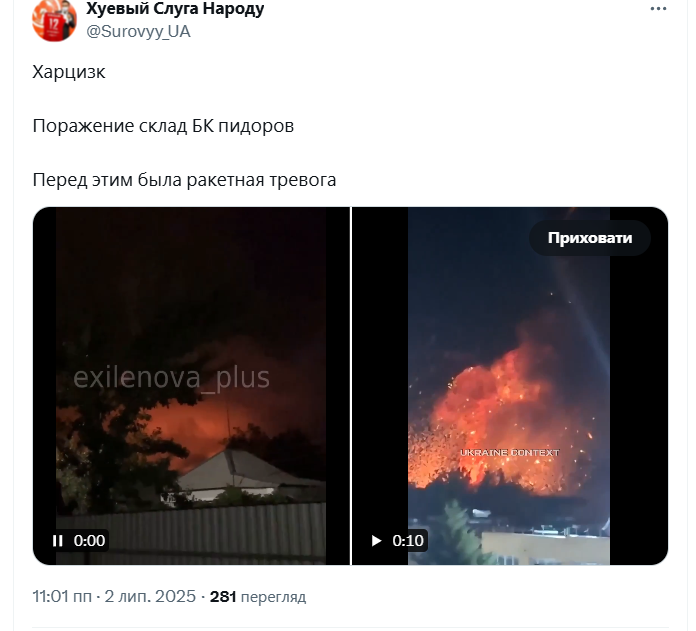The height and width of the screenshot is (631, 696).
Task: Click the exilenova_plus watermark
Action: (x=171, y=378)
